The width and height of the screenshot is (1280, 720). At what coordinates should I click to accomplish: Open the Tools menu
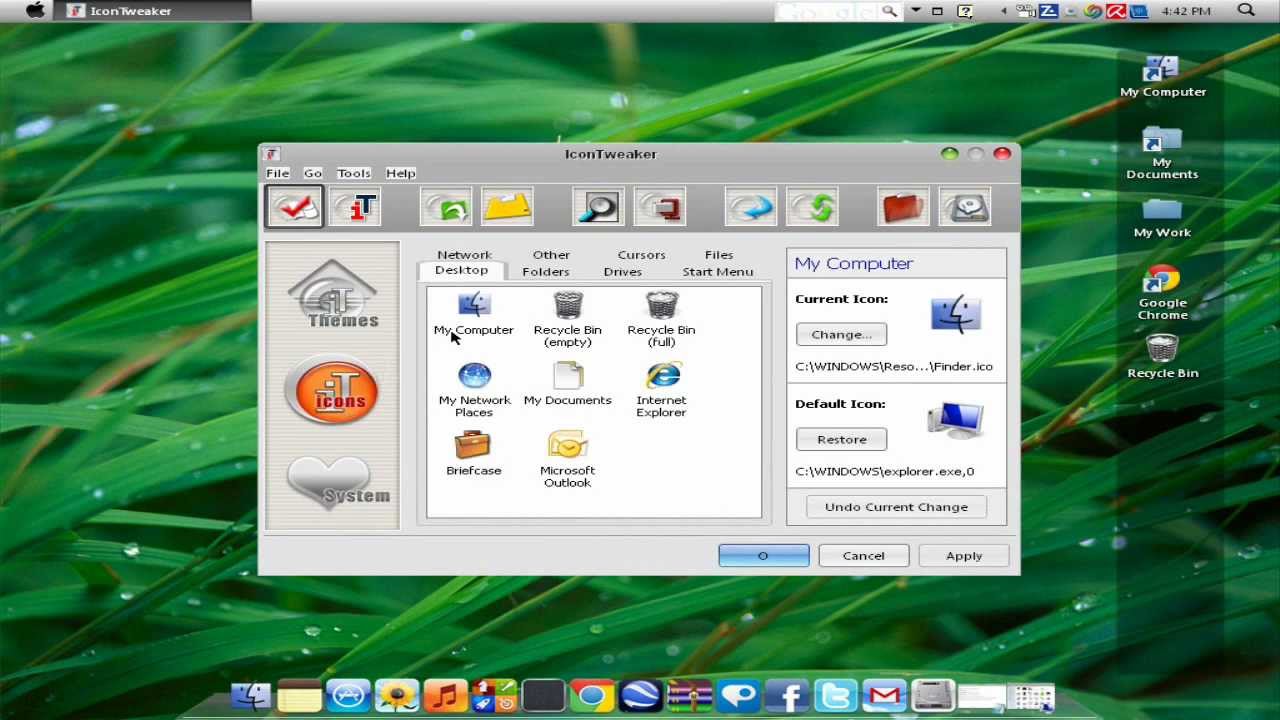point(354,173)
